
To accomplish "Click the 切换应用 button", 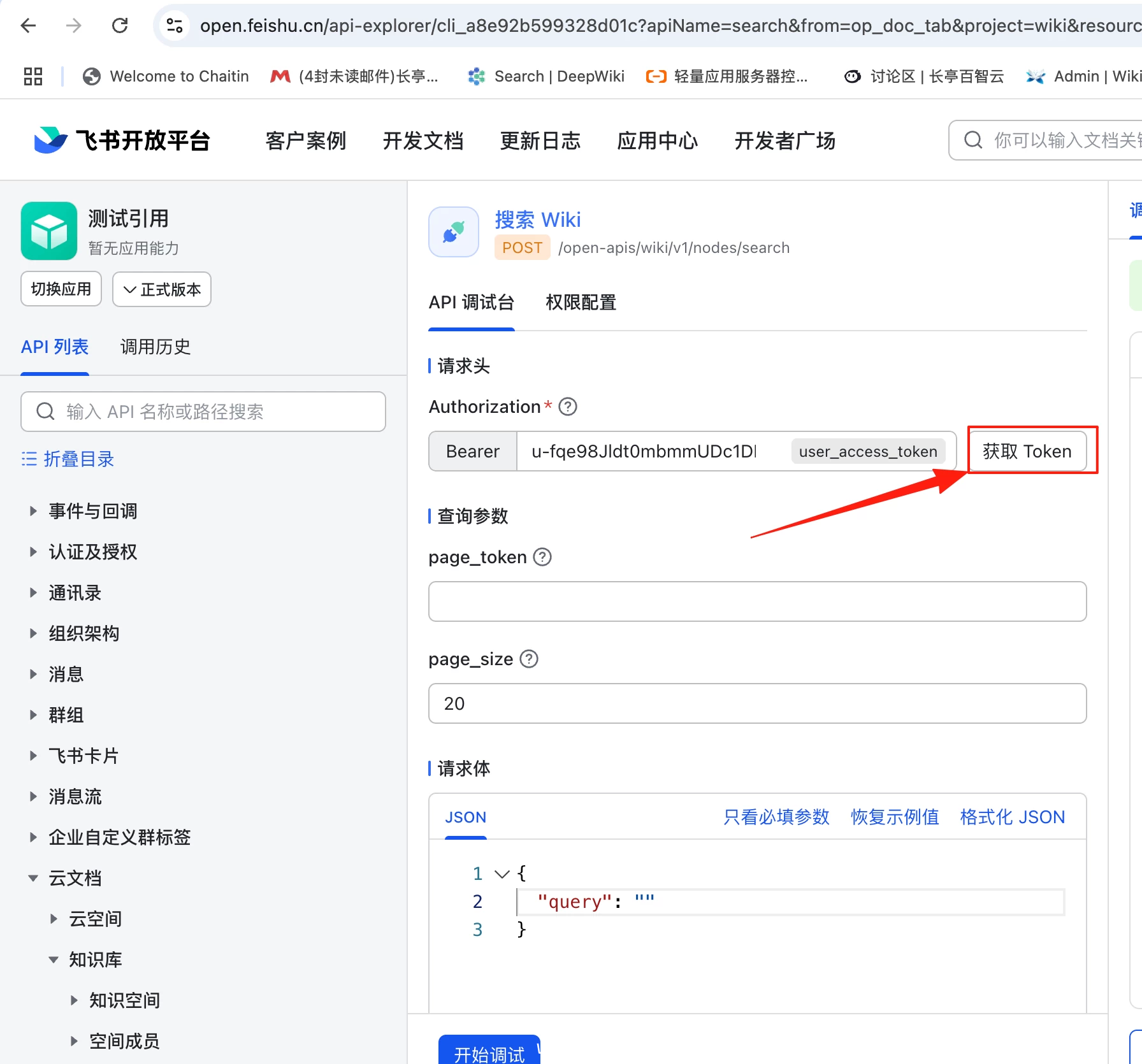I will tap(61, 289).
